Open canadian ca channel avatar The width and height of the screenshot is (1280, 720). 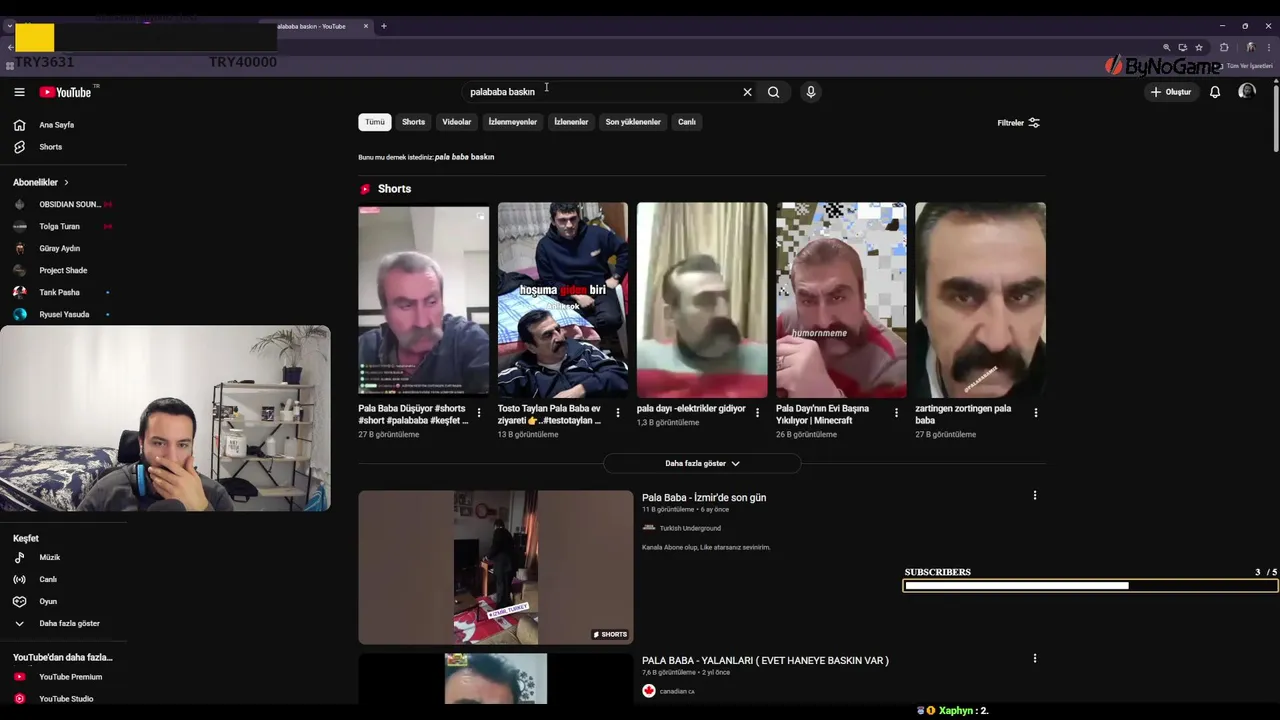click(649, 691)
